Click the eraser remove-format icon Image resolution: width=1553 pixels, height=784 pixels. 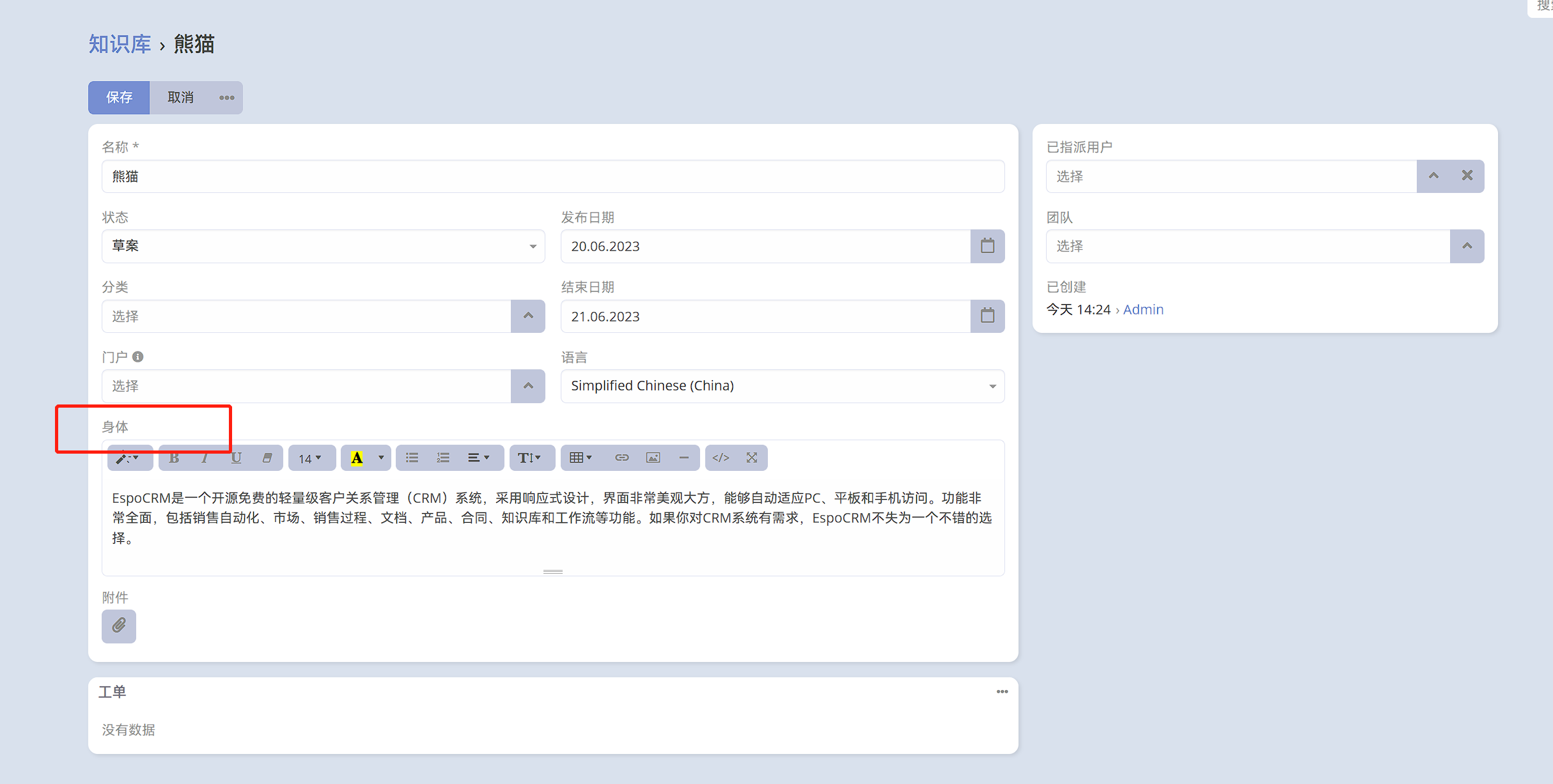coord(267,457)
